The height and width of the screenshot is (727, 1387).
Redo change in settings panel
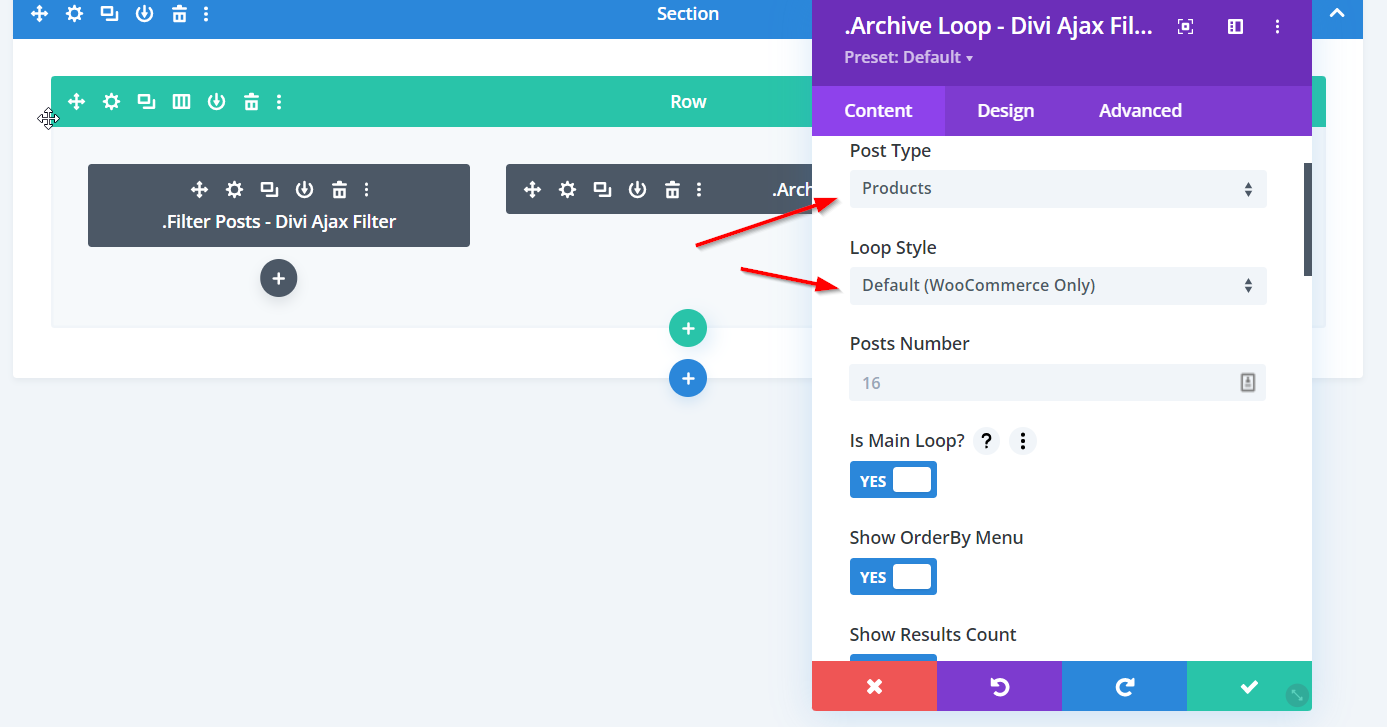pyautogui.click(x=1124, y=686)
